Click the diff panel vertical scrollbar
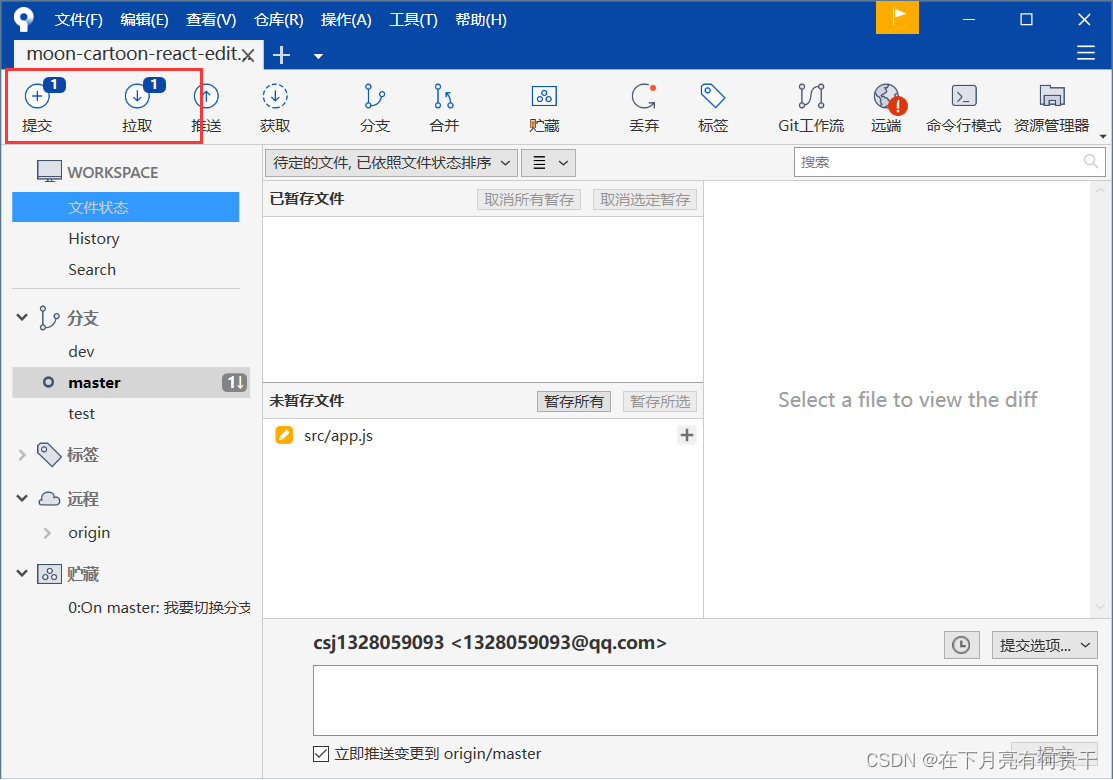The image size is (1113, 780). pos(1100,399)
